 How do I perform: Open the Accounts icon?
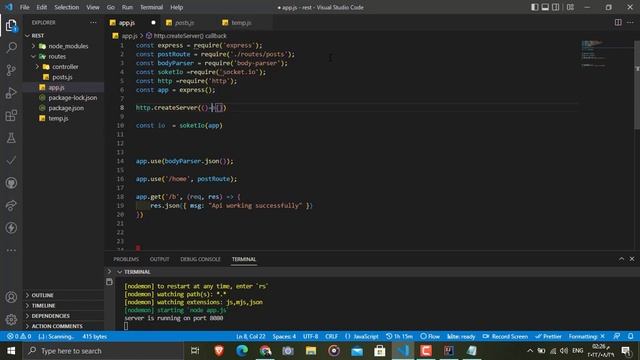(11, 297)
